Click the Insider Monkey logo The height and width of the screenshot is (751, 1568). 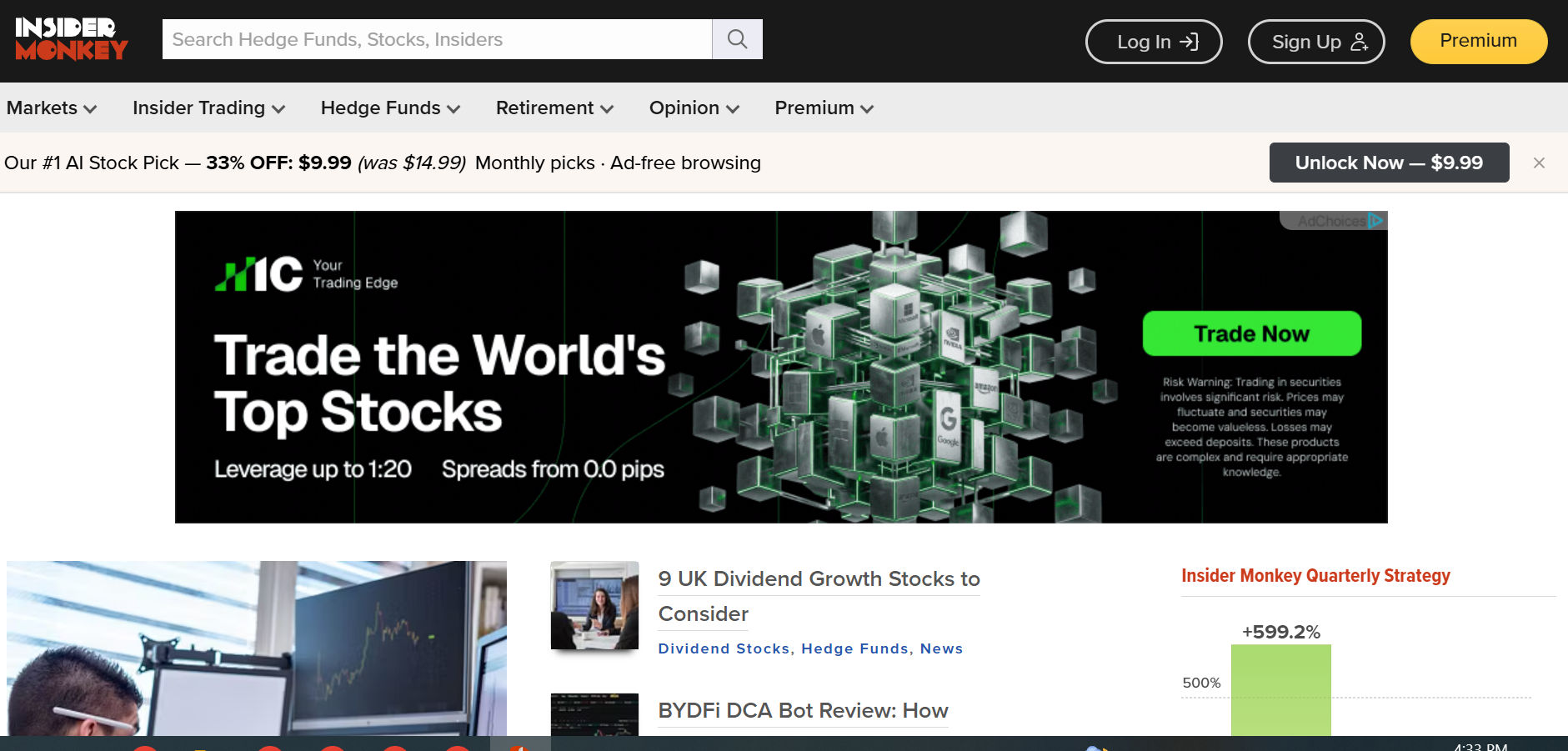72,39
